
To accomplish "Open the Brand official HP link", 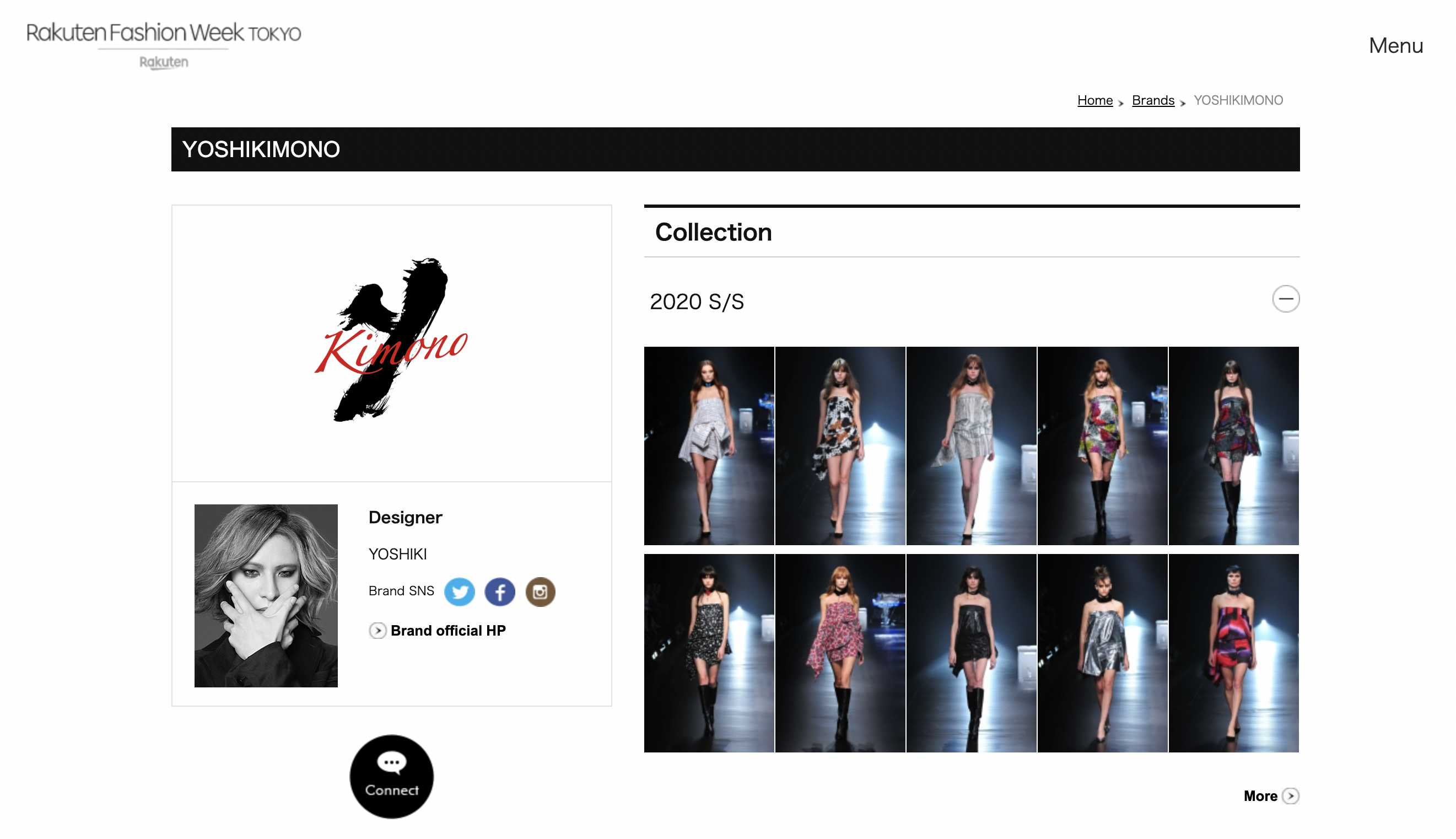I will (447, 631).
